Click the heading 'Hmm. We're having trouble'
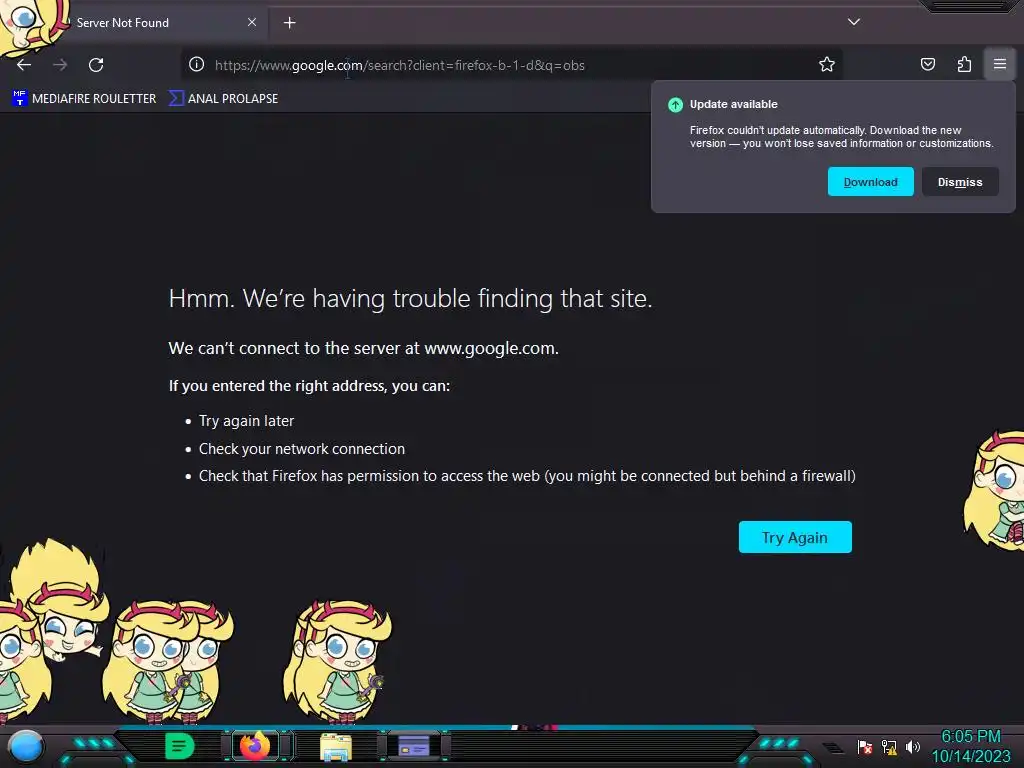 click(x=410, y=298)
